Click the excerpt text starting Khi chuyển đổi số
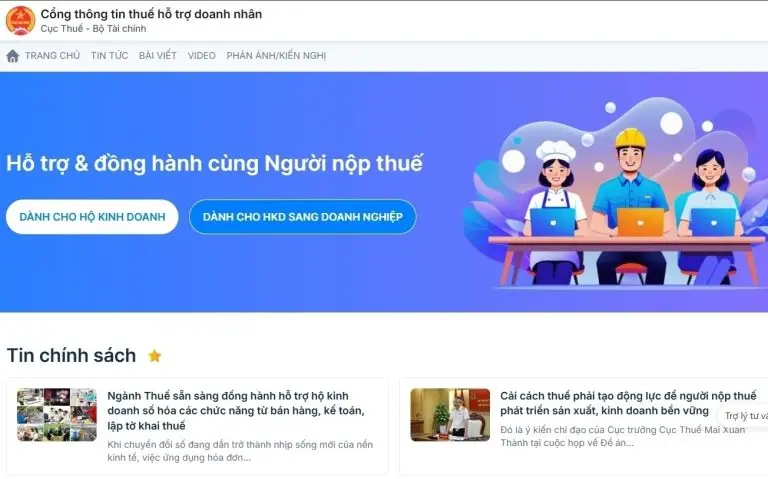The width and height of the screenshot is (768, 479). (x=240, y=451)
